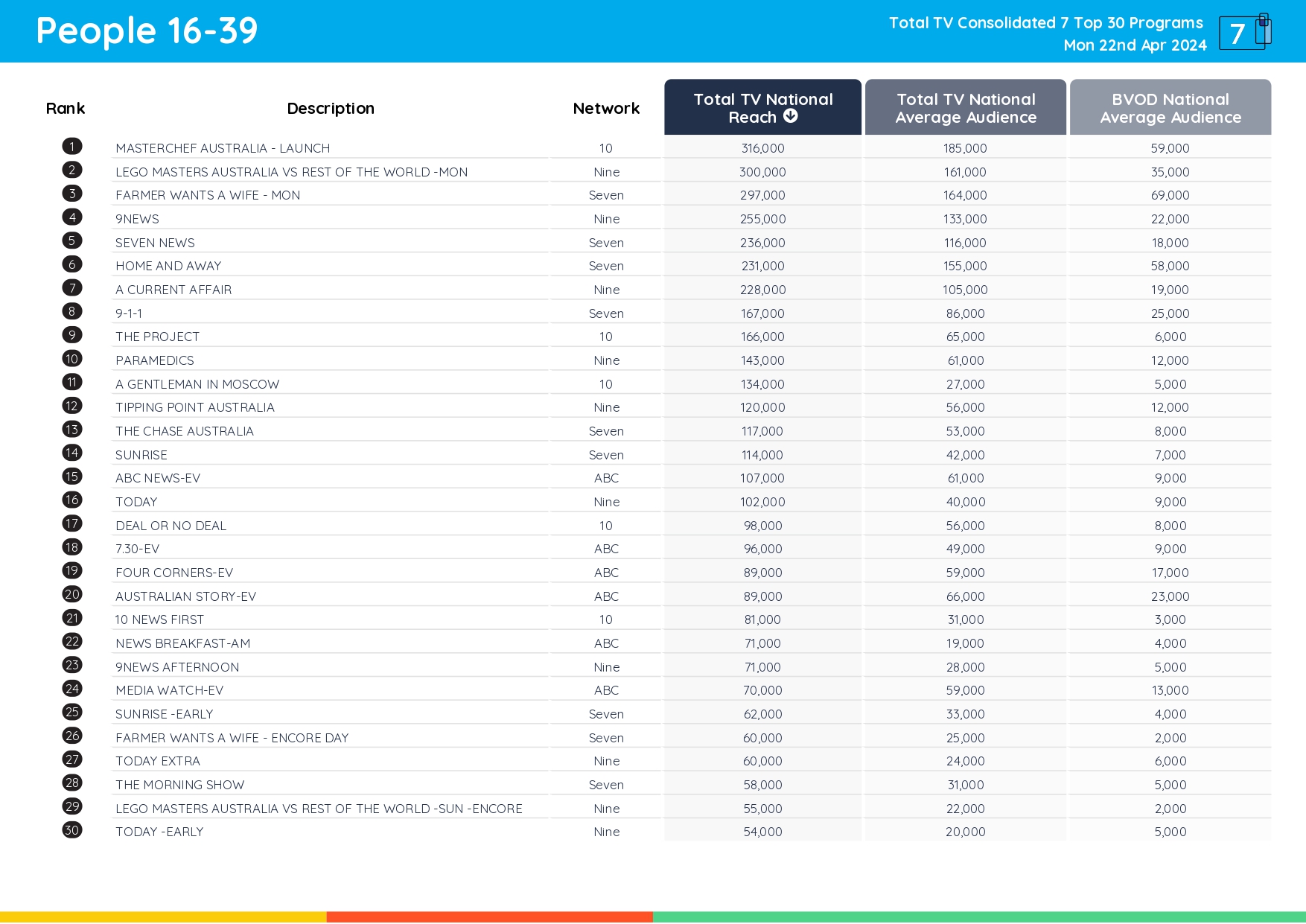Select MASTERCHEF AUSTRALIA - LAUNCH program entry
1306x924 pixels.
(x=223, y=147)
